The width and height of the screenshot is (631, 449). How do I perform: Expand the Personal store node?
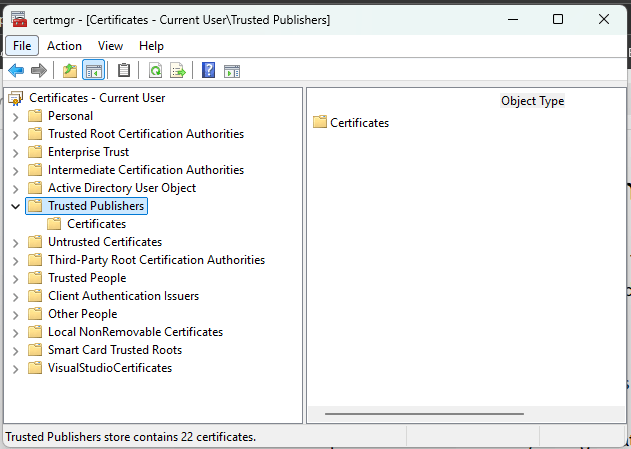pos(15,116)
